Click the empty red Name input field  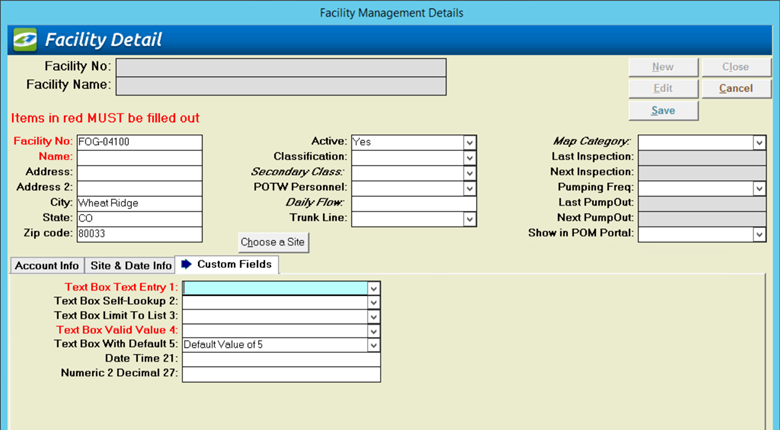(139, 157)
